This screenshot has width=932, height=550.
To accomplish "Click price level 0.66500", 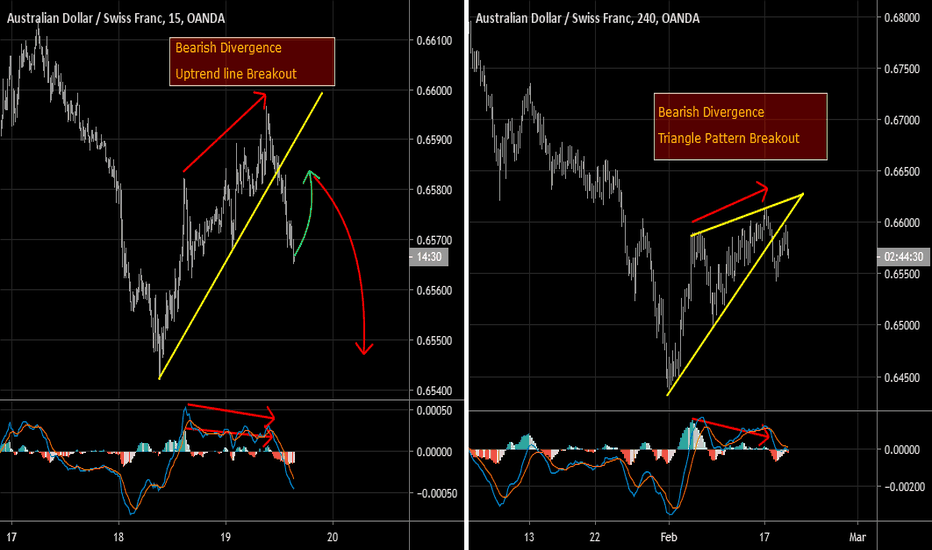I will (x=902, y=171).
